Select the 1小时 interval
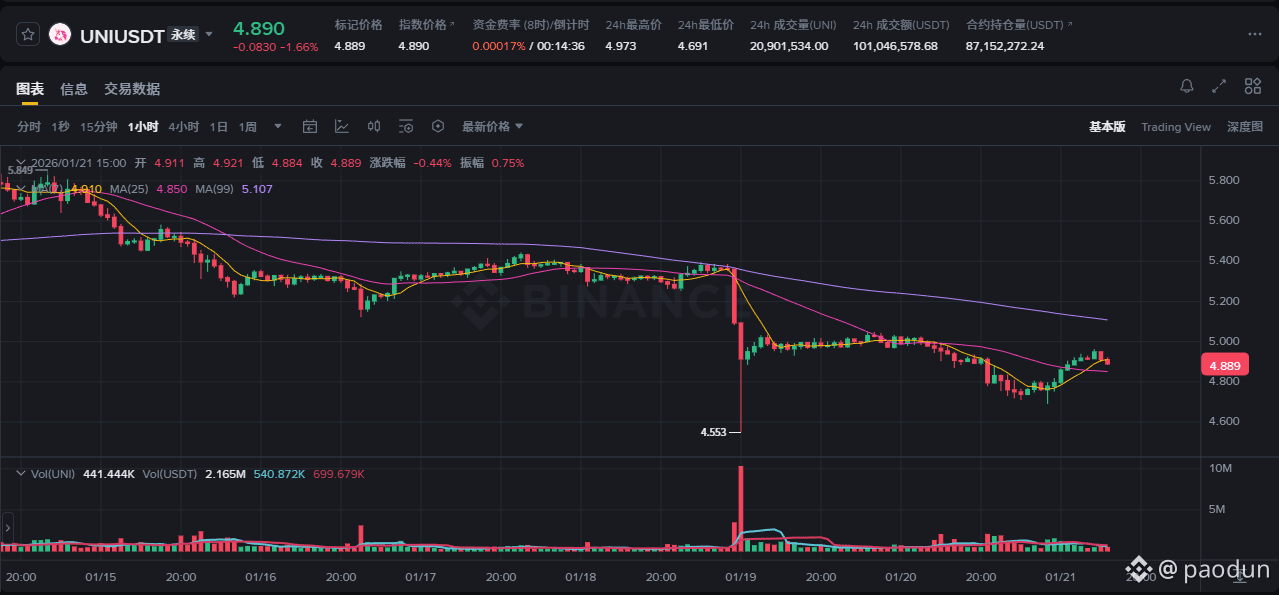The width and height of the screenshot is (1279, 595). pyautogui.click(x=143, y=127)
